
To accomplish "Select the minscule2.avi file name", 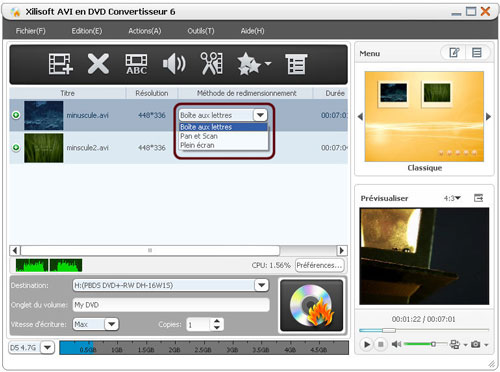I will [x=87, y=148].
